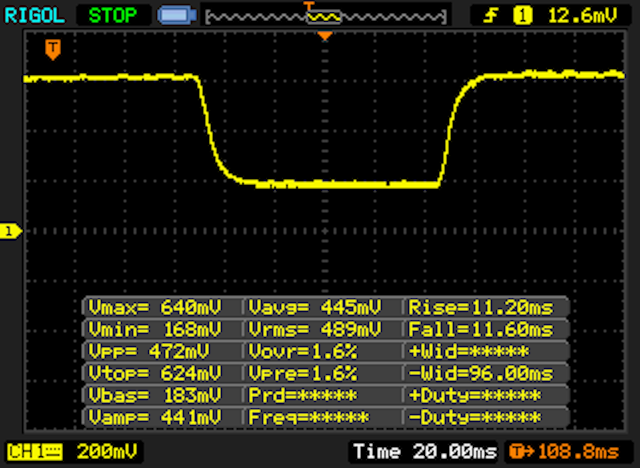Click the STOP run status indicator

click(x=113, y=16)
